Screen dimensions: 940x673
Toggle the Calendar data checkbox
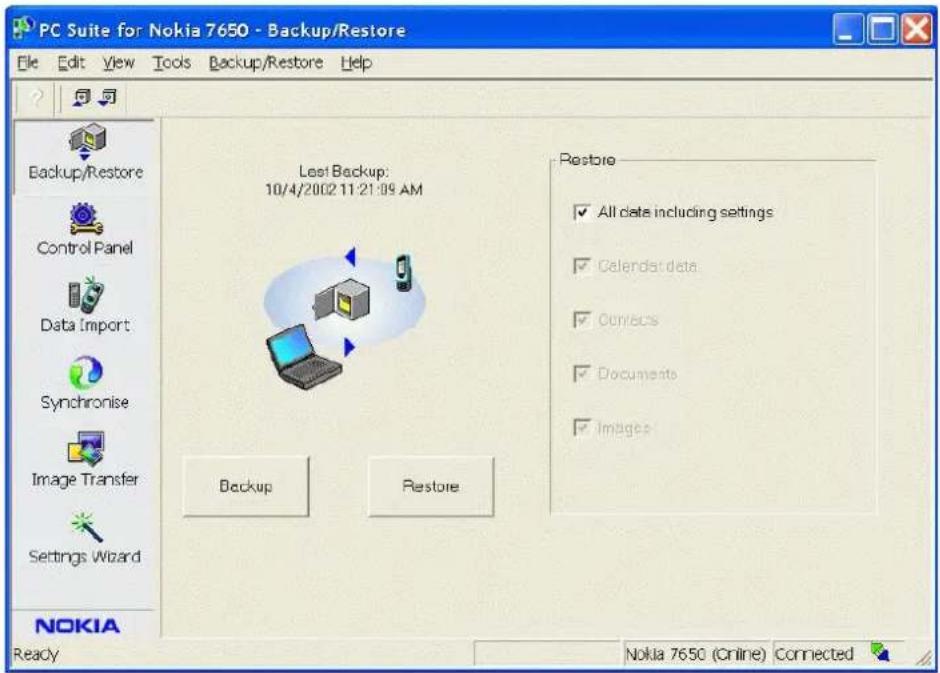582,265
